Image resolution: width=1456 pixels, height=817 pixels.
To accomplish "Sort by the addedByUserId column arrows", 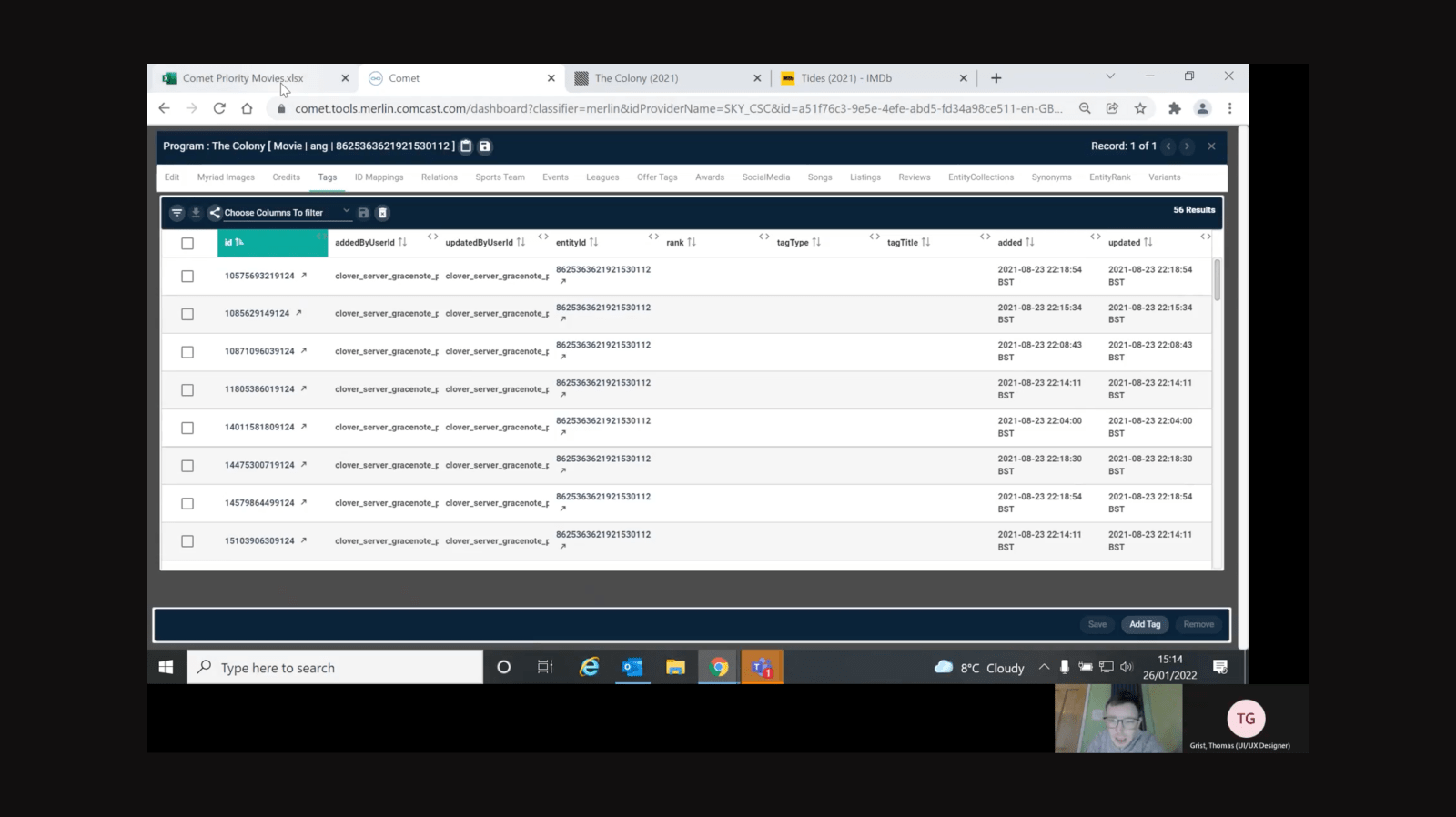I will [402, 242].
